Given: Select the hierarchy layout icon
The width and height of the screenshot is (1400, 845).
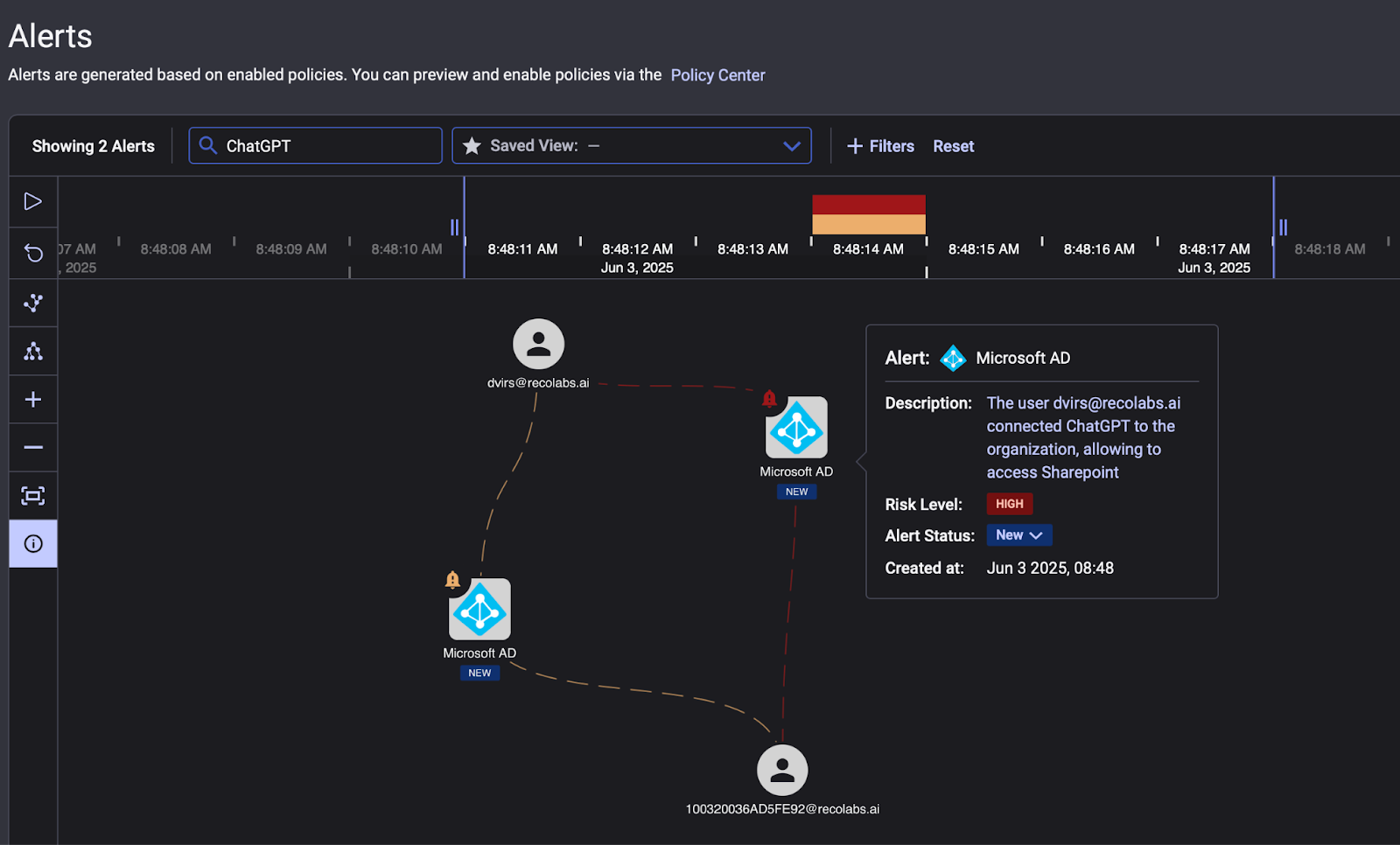Looking at the screenshot, I should [33, 352].
